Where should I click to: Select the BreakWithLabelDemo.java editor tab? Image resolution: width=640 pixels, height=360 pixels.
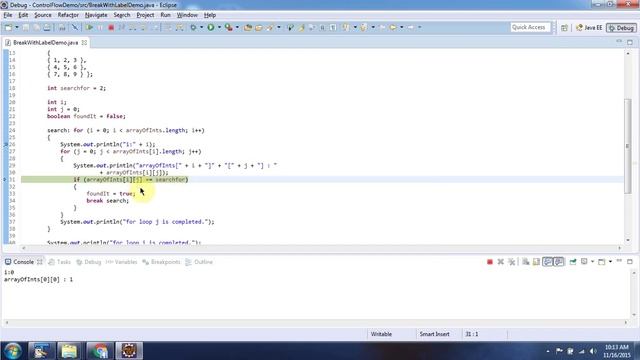[45, 42]
